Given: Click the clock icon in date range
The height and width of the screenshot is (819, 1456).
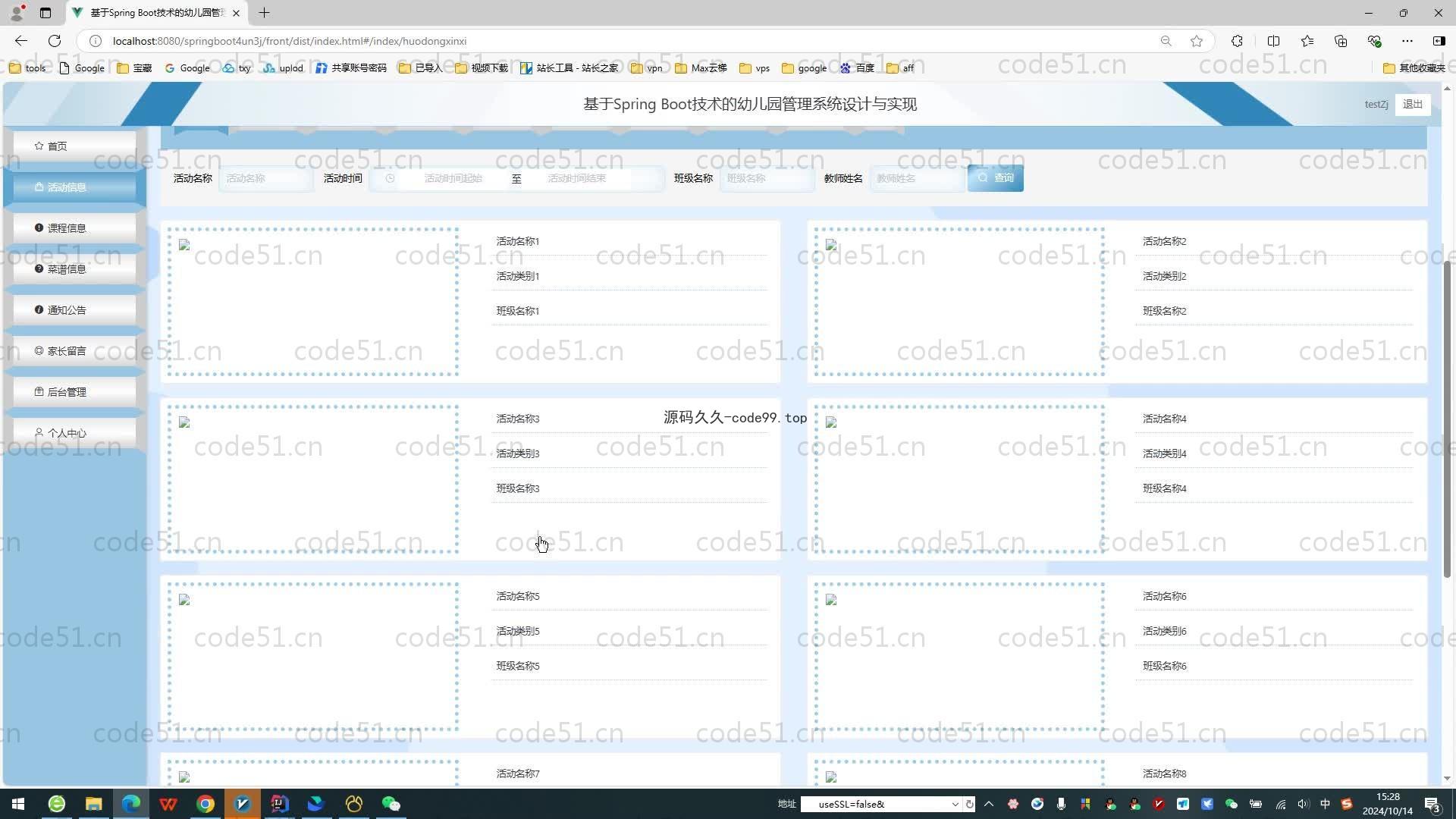Looking at the screenshot, I should tap(390, 178).
